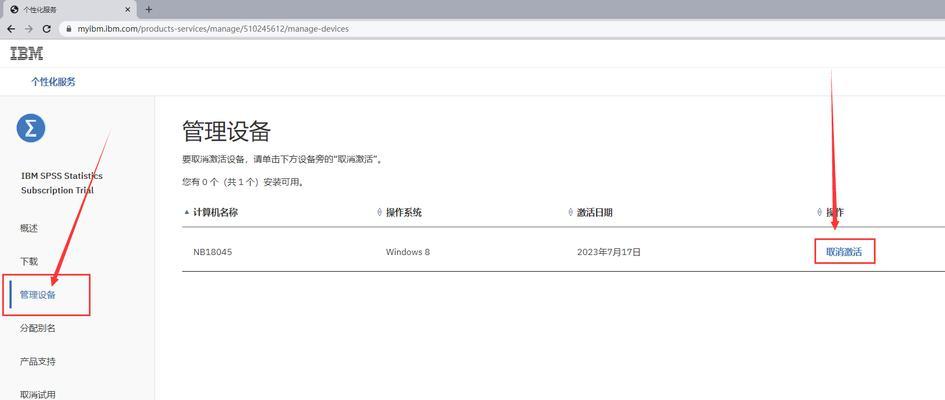Sort by 激活日期 column header

(x=595, y=212)
